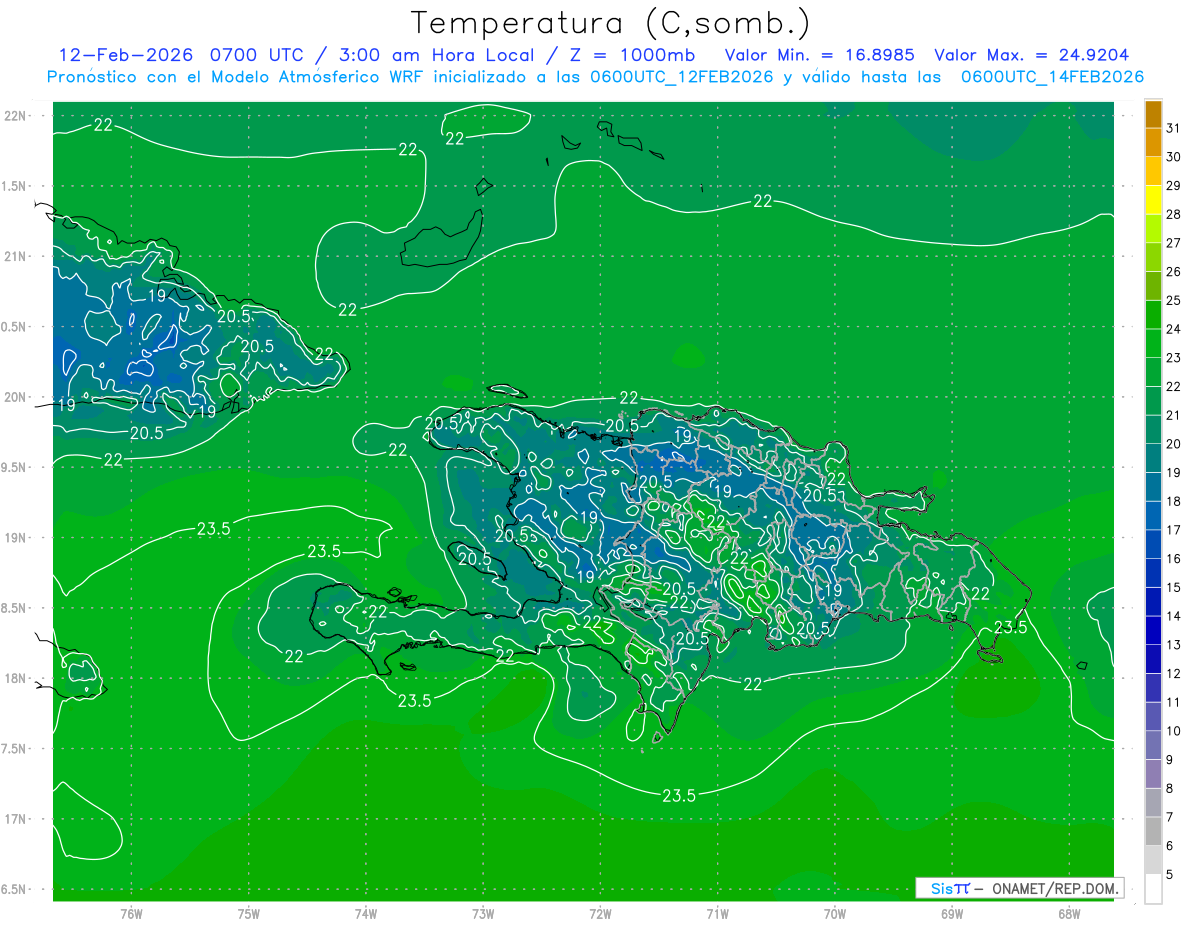Click the "24" label on the color scale

(1174, 329)
